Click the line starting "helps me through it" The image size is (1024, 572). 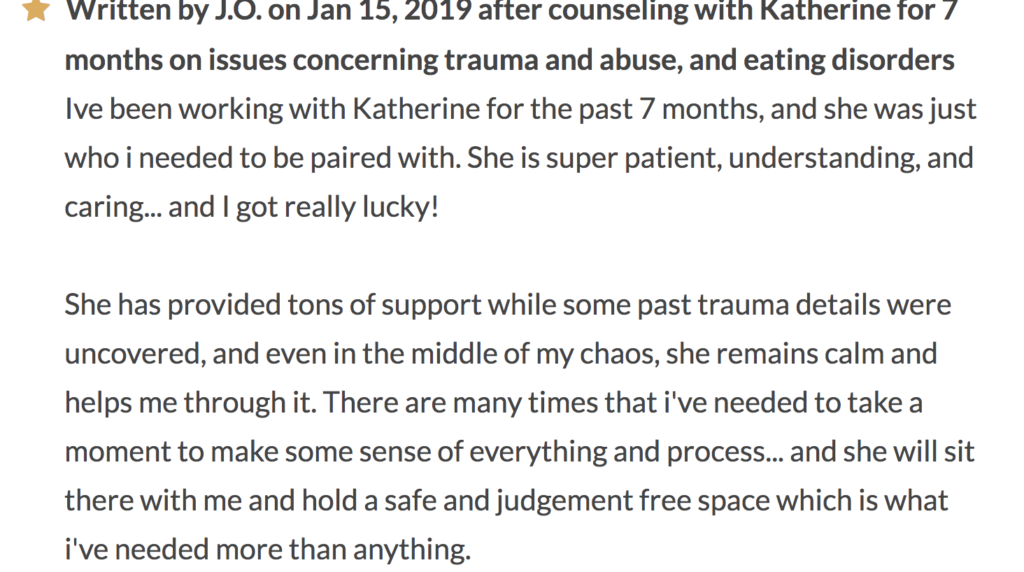494,403
